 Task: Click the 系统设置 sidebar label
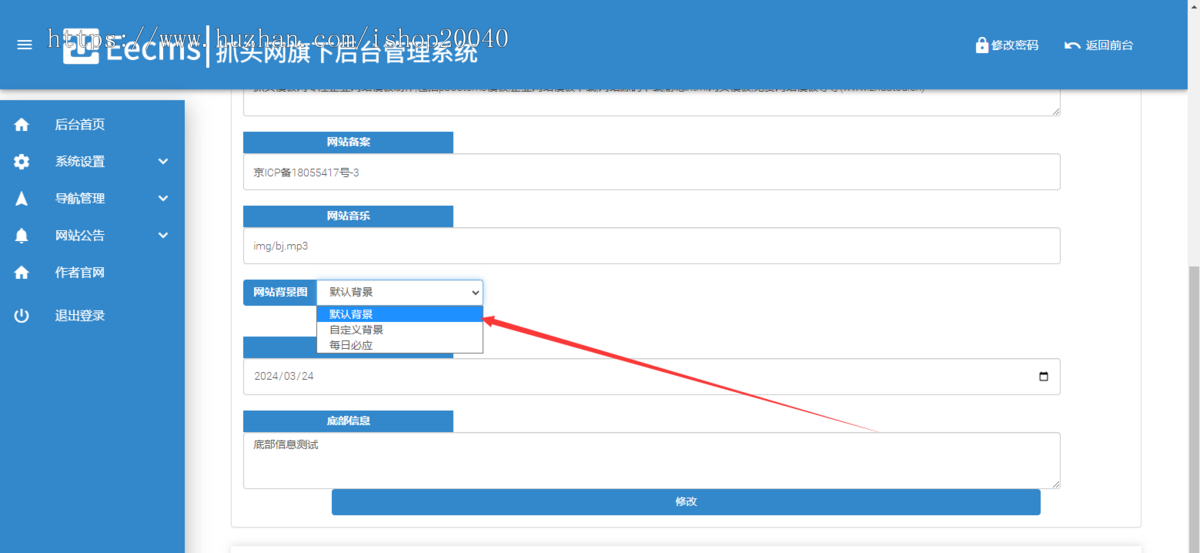(x=80, y=162)
